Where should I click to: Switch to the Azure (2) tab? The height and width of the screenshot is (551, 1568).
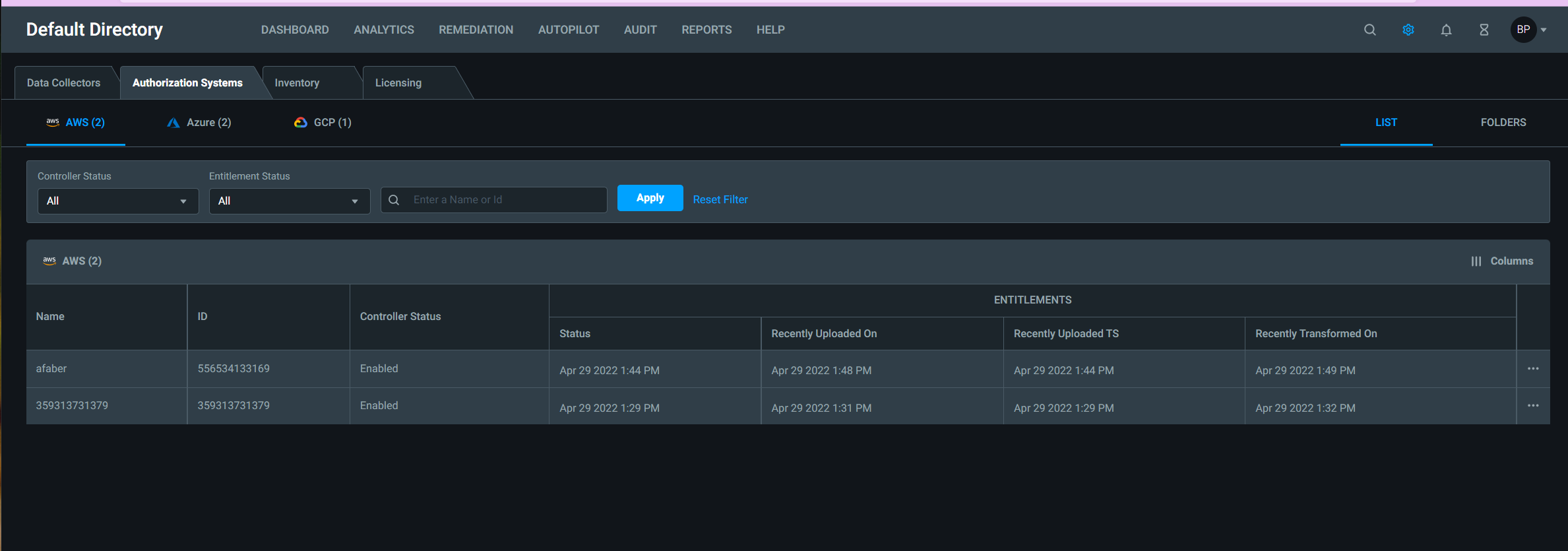point(199,123)
